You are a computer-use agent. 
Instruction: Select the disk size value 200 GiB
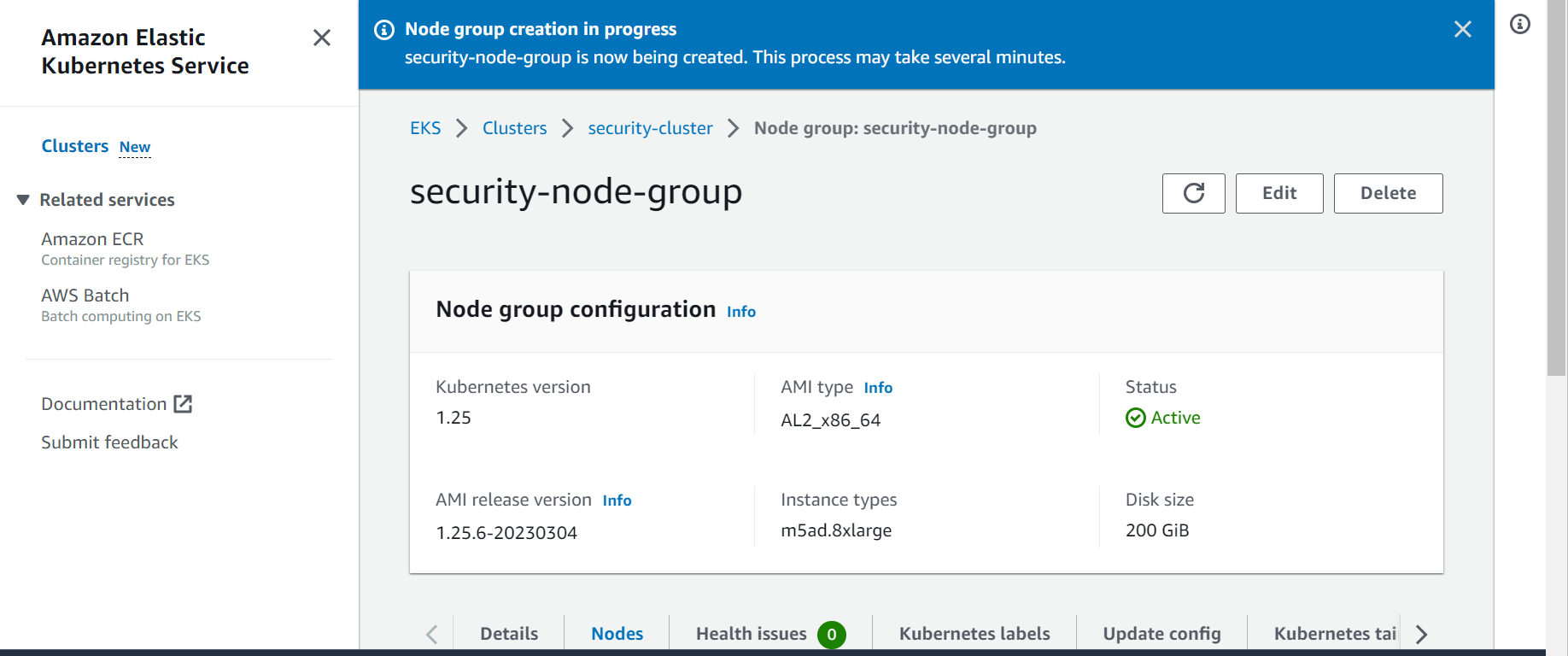coord(1157,530)
